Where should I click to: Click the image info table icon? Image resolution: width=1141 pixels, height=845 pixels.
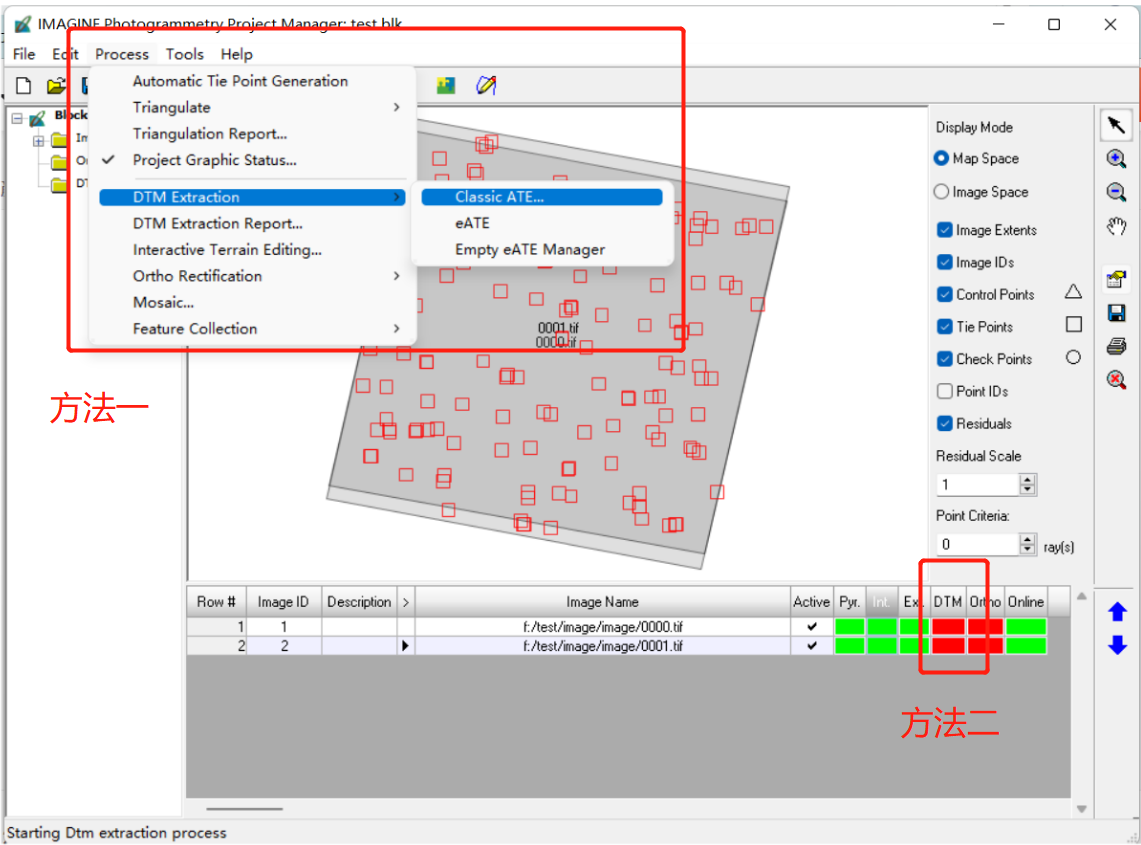(x=1116, y=279)
